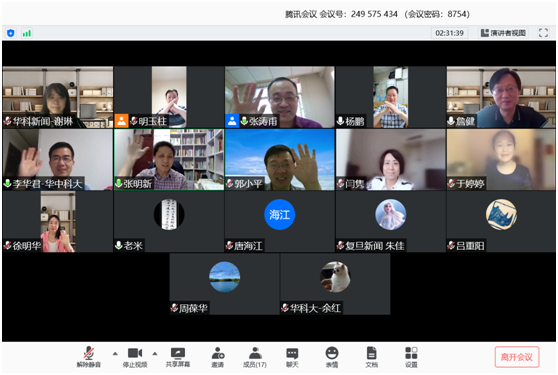Unmute microphone with the 解除静音 icon
Screen dimensions: 558x375
coord(89,357)
